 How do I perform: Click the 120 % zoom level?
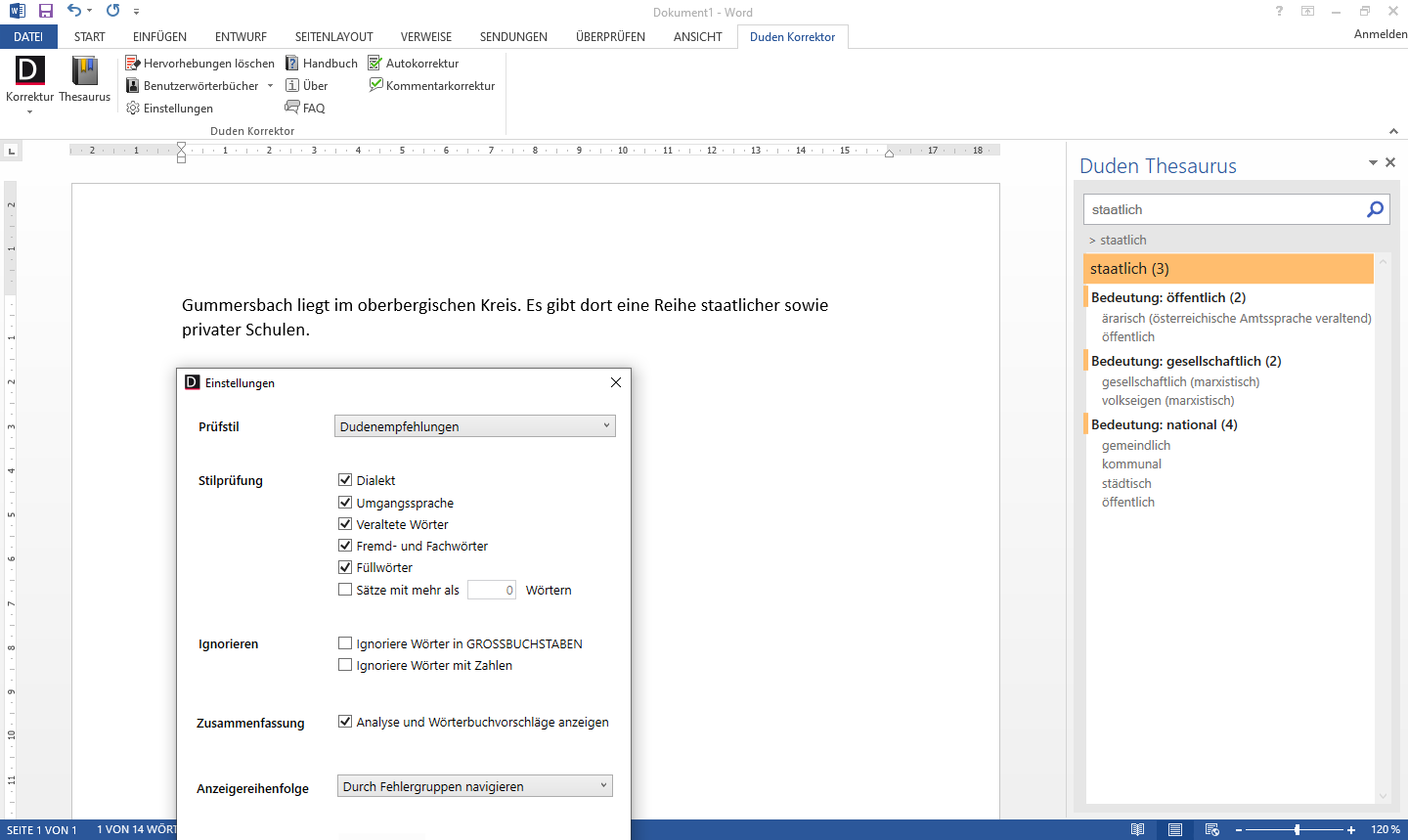(1386, 830)
